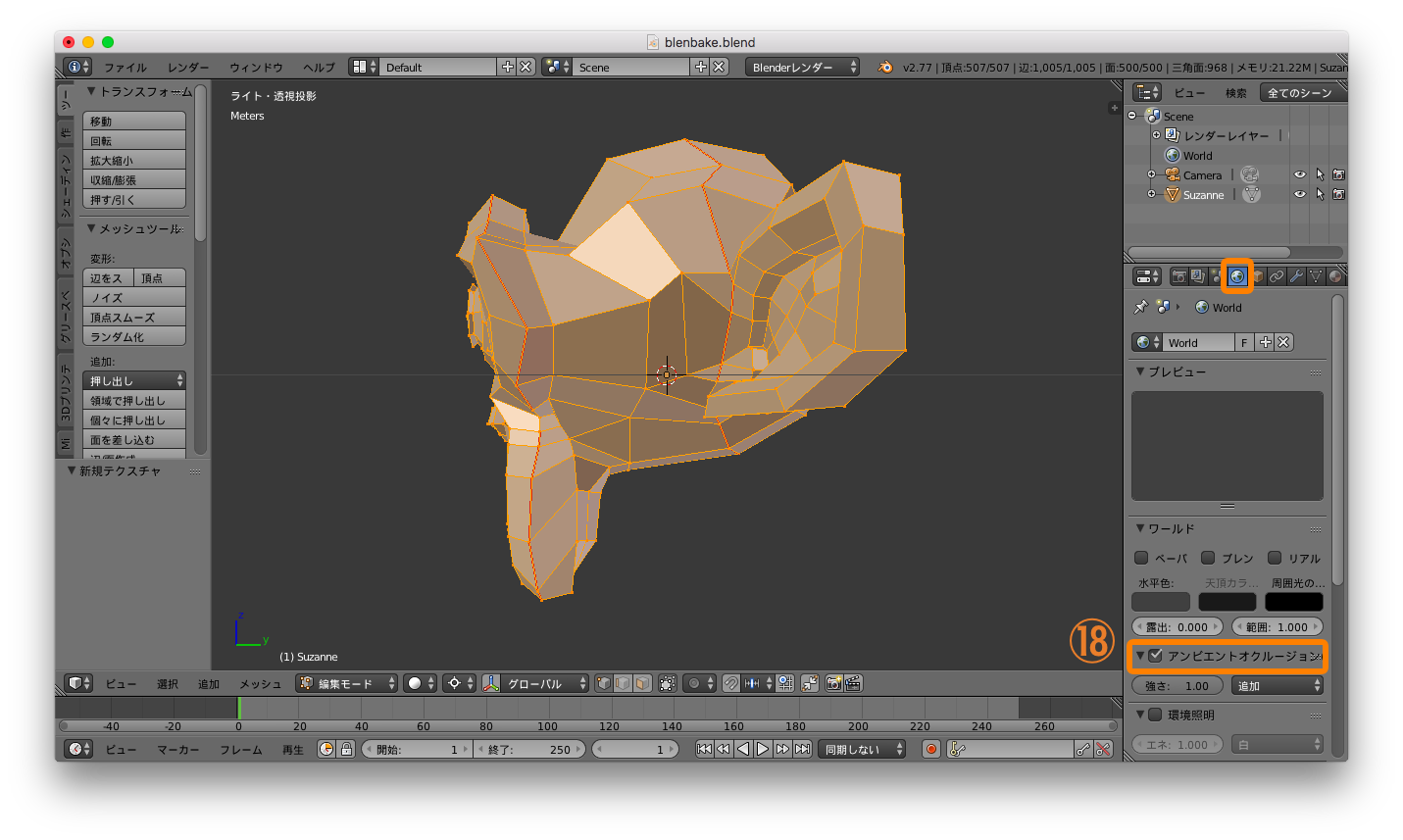1403x840 pixels.
Task: Click the insert keyframe key icon
Action: pos(1083,749)
